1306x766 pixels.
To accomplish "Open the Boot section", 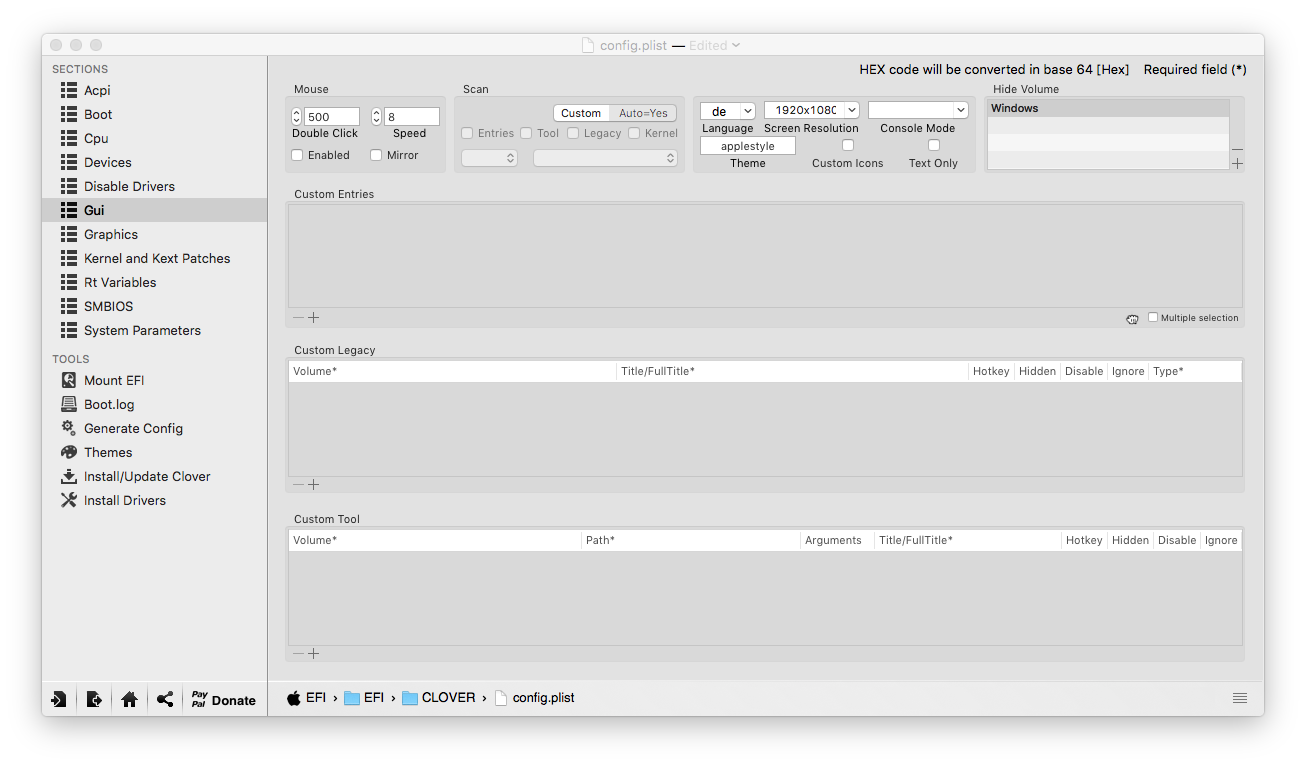I will click(154, 114).
